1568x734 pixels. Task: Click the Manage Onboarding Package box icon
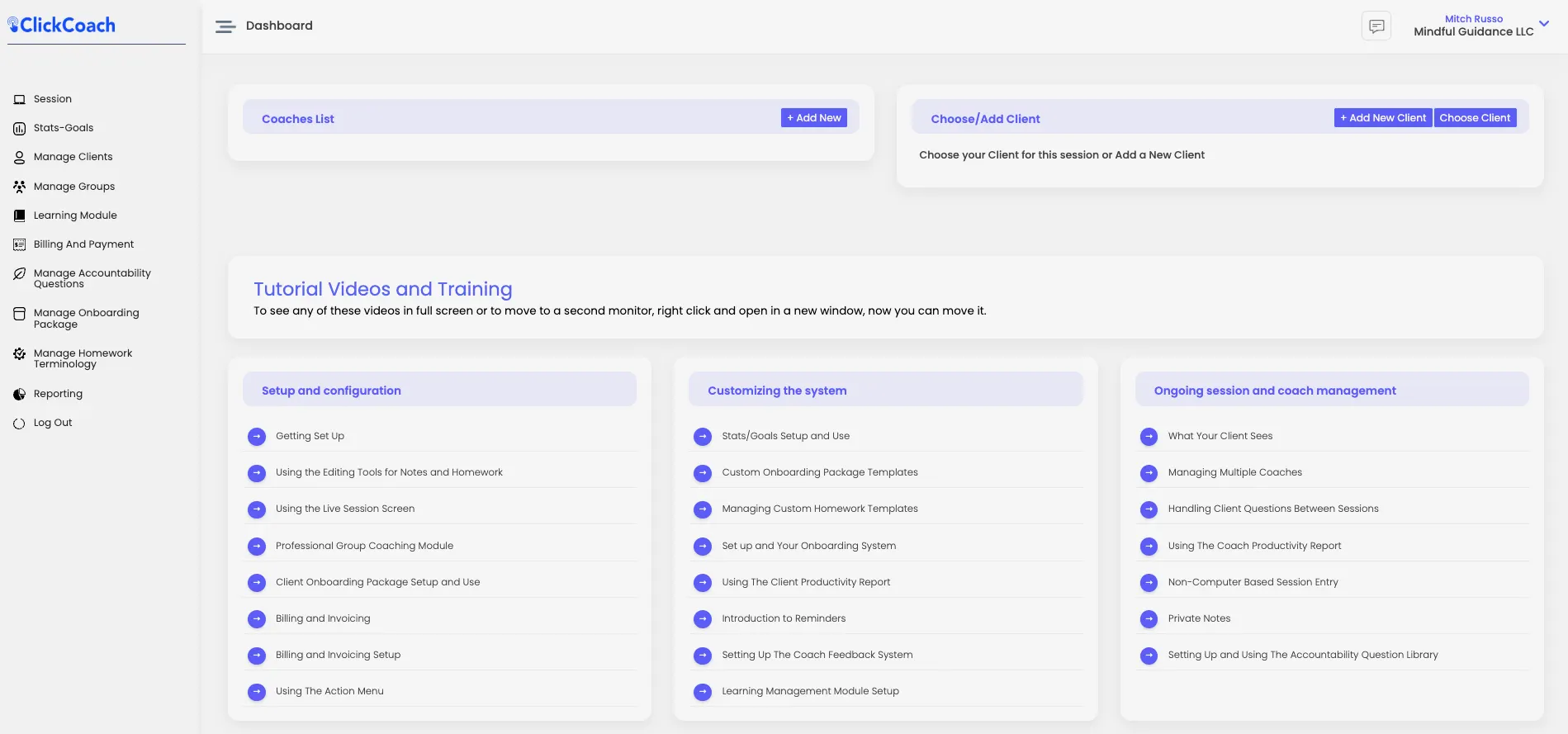click(x=19, y=314)
